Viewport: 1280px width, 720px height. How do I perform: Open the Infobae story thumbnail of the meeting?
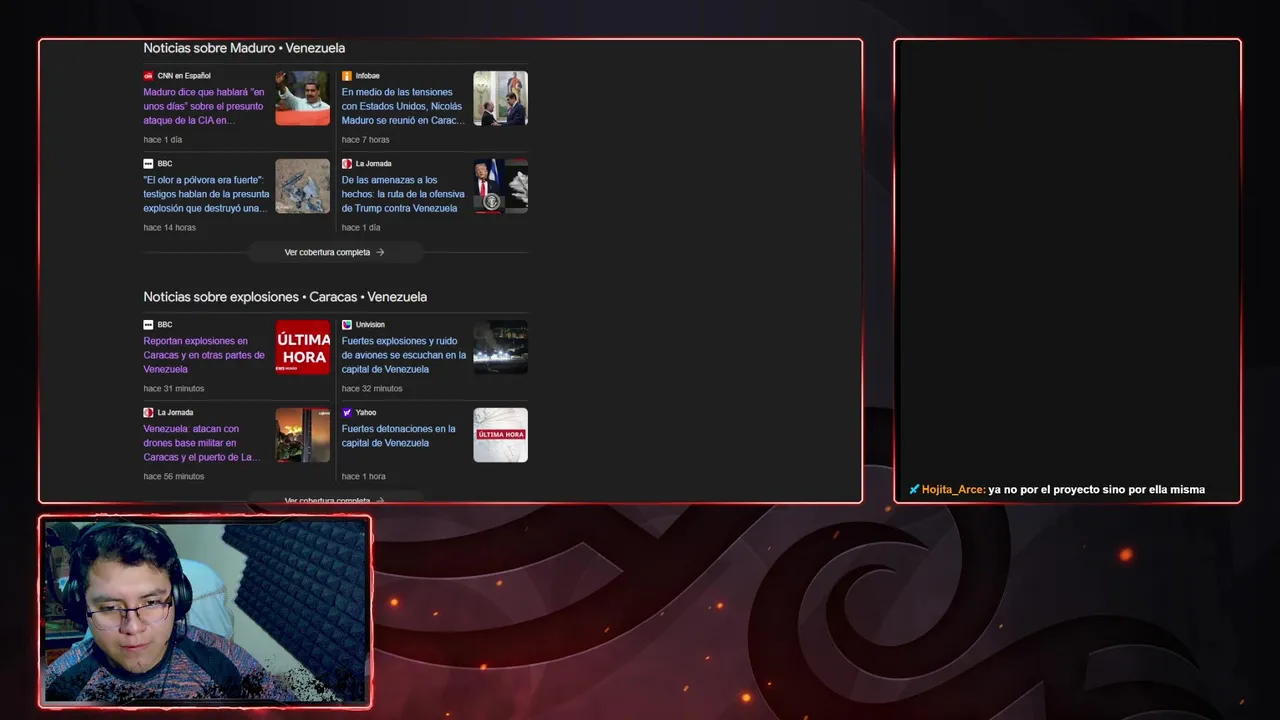(501, 98)
